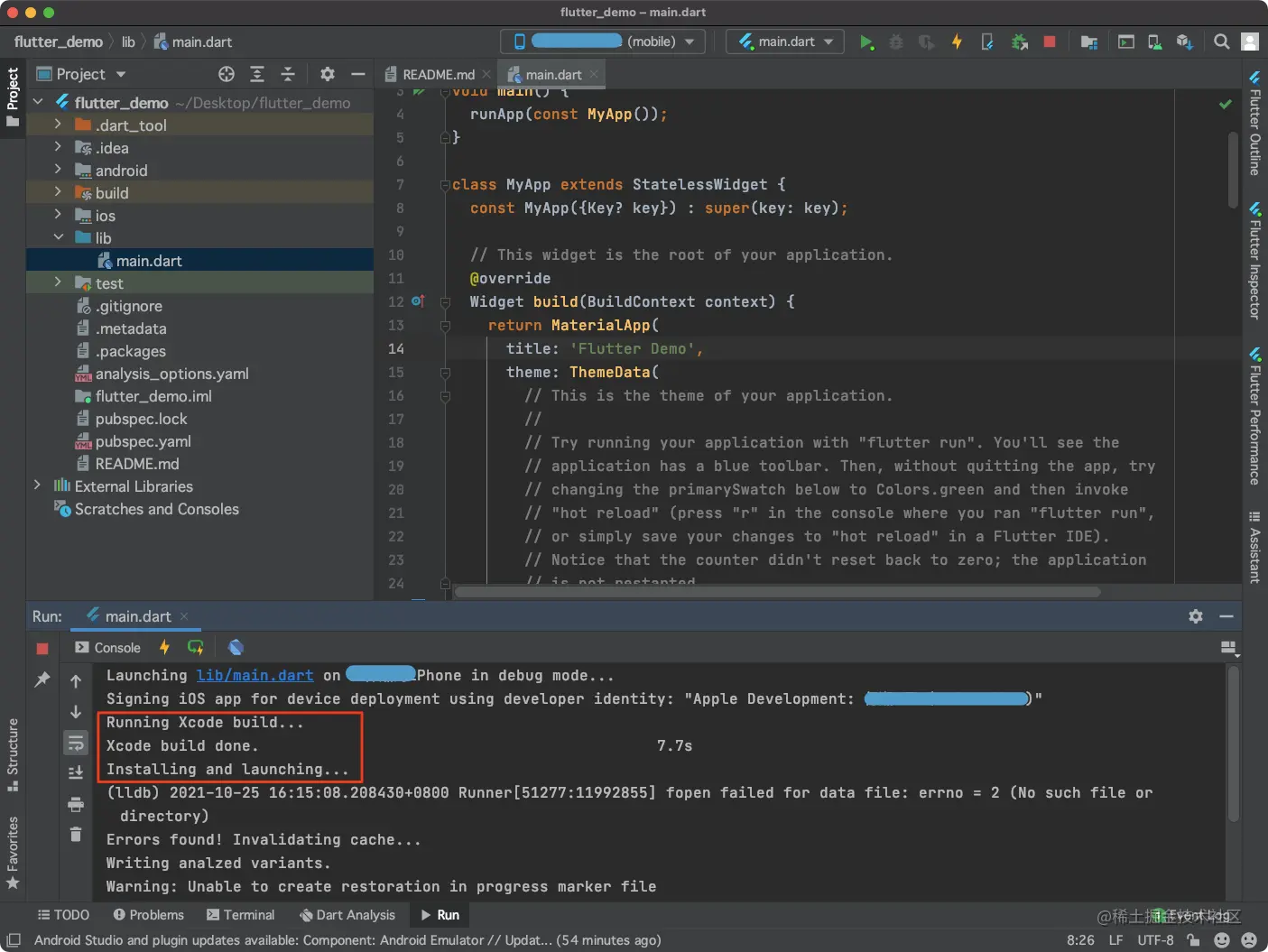Stop the running app from the top toolbar
This screenshot has height=952, width=1268.
(1050, 42)
